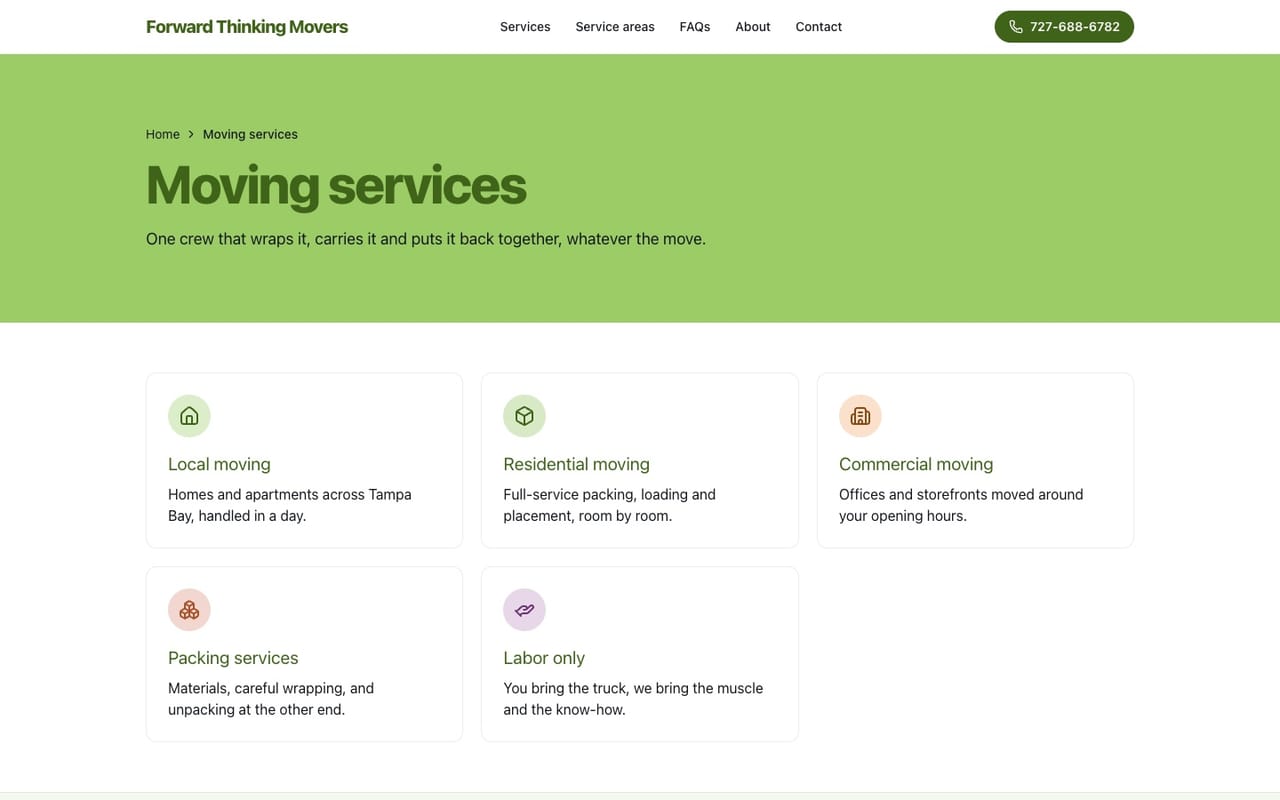Screen dimensions: 1280x800
Task: Open the Packing services card title
Action: click(x=233, y=658)
